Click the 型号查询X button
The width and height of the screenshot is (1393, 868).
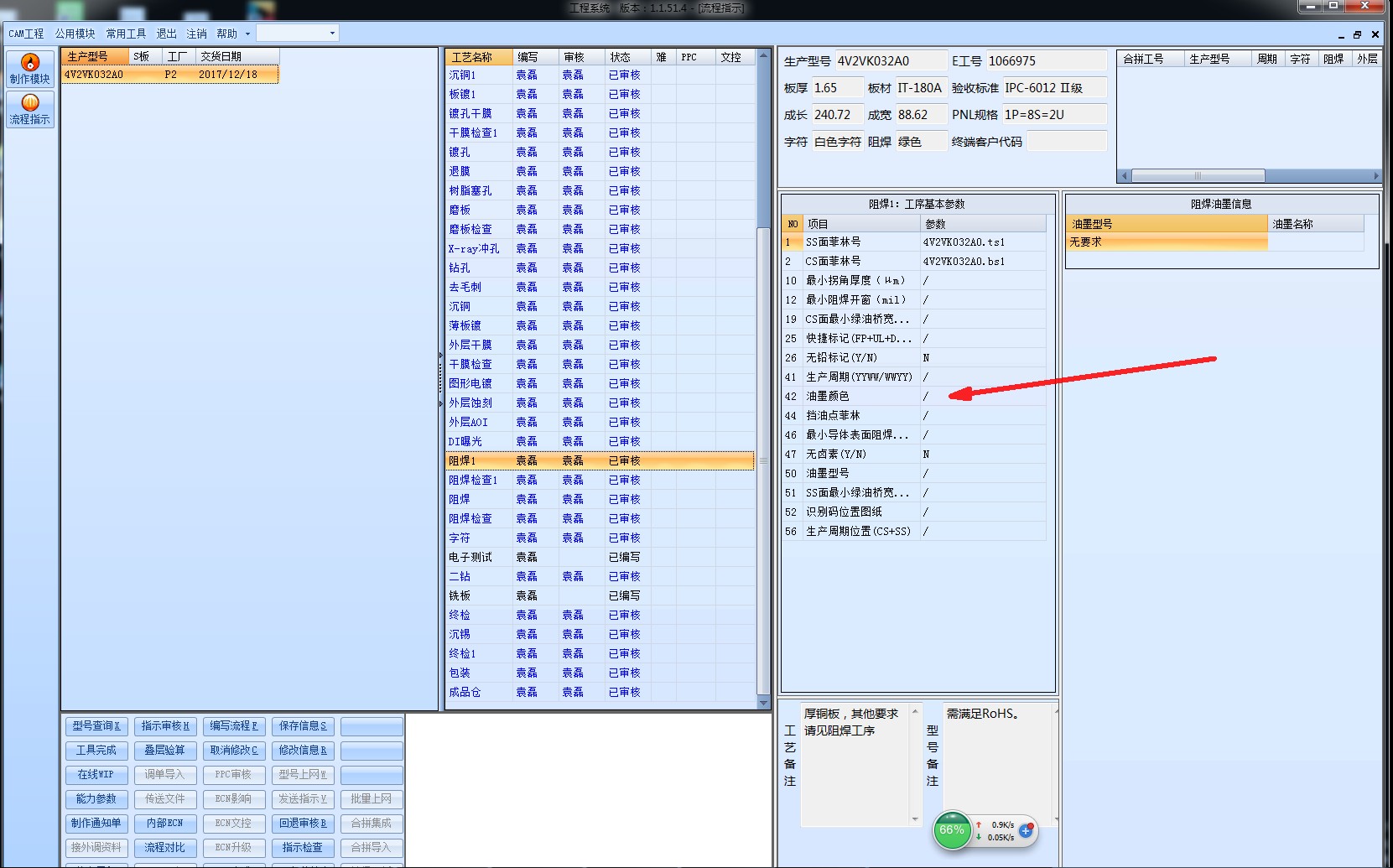[x=96, y=726]
